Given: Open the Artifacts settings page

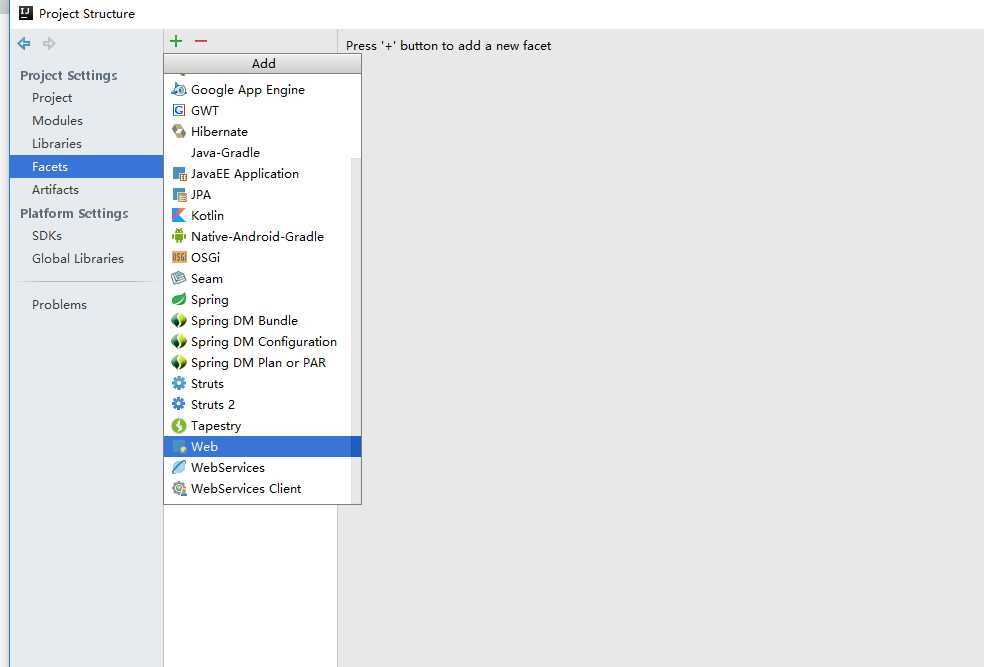Looking at the screenshot, I should 55,189.
